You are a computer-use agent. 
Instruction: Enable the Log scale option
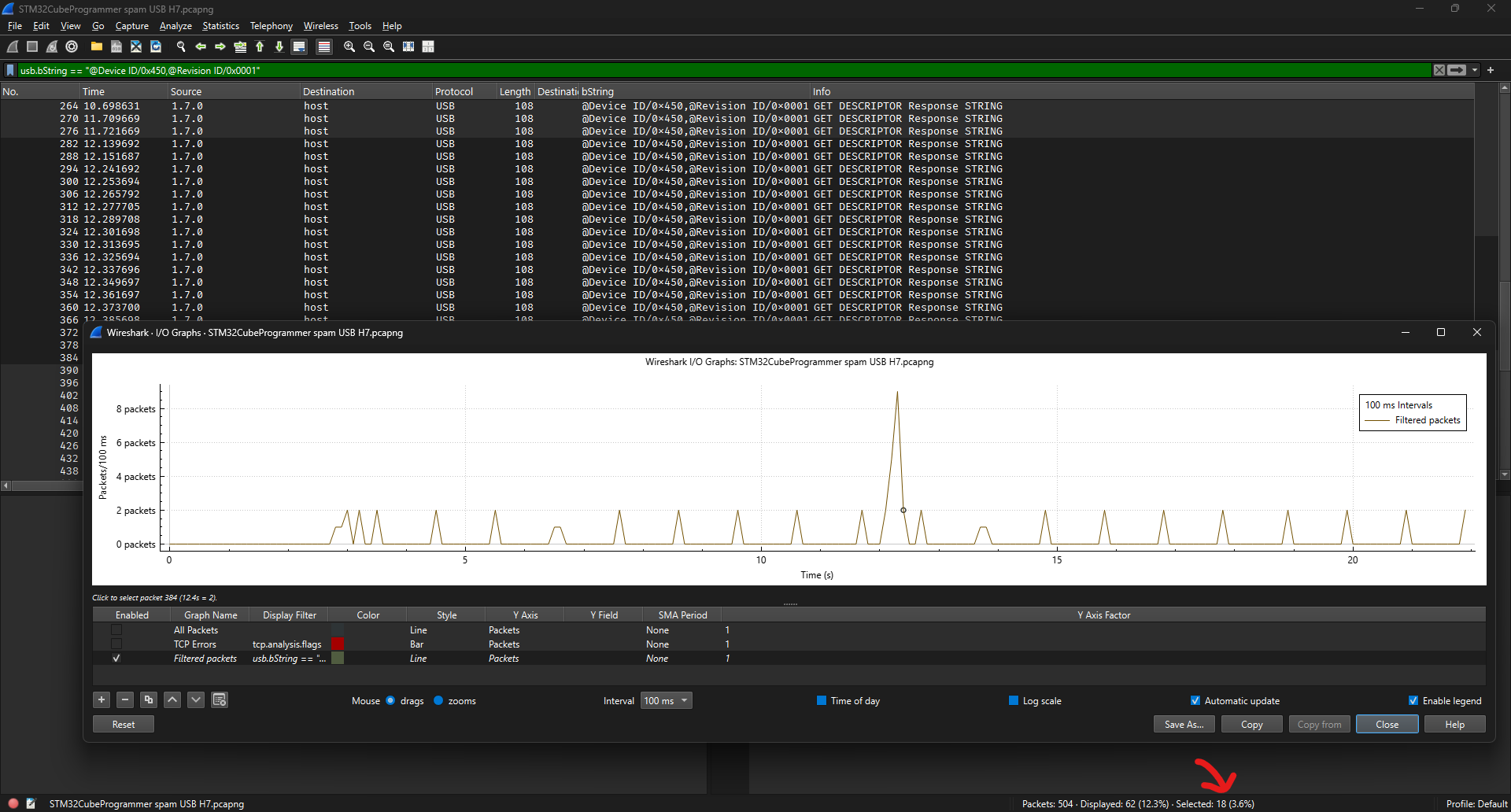pyautogui.click(x=1015, y=700)
